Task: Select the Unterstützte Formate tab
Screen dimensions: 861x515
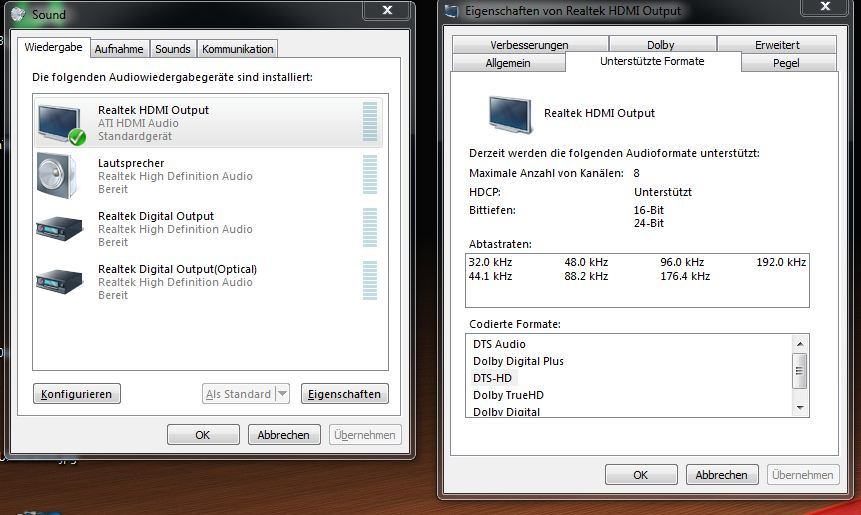Action: tap(652, 61)
